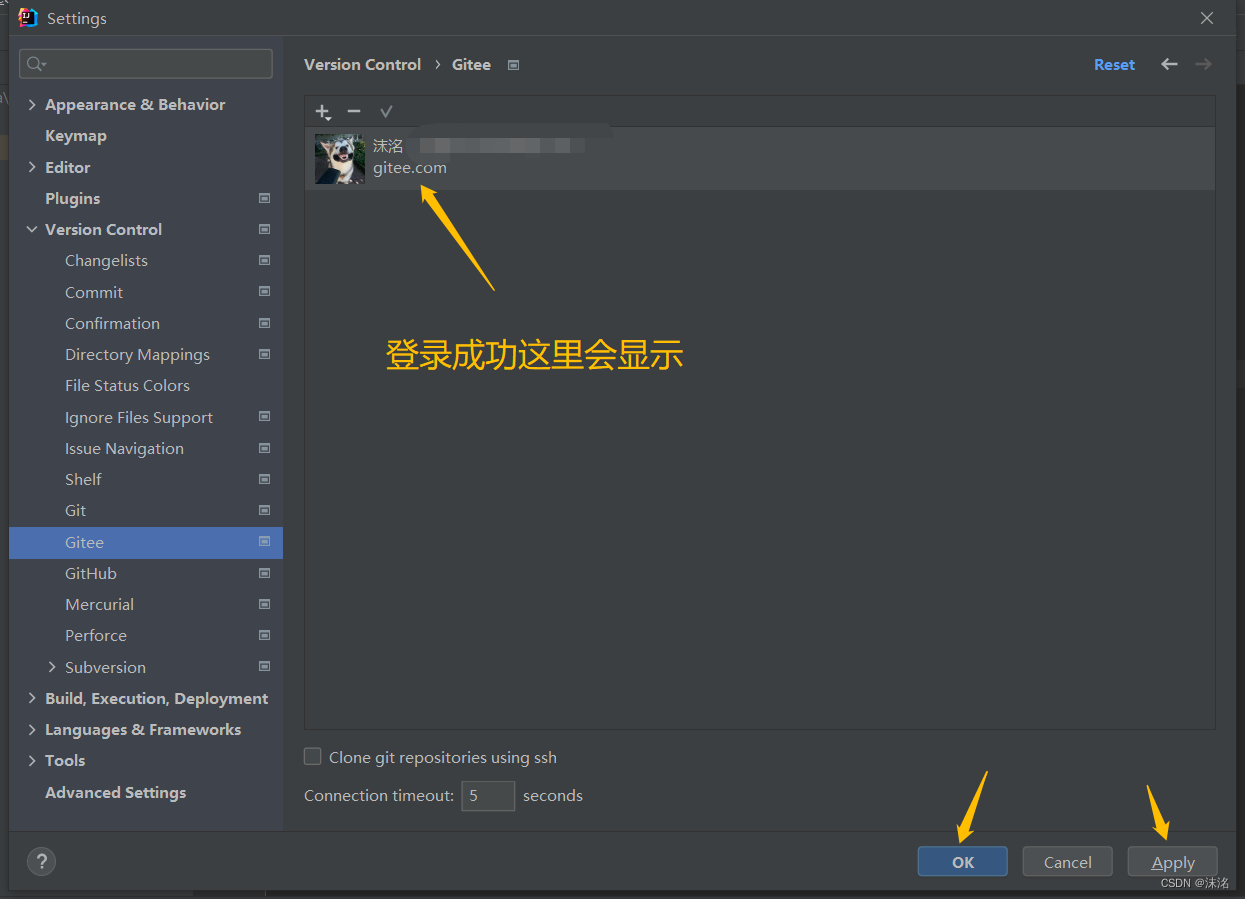Select GitHub settings page
The height and width of the screenshot is (899, 1245).
(91, 573)
